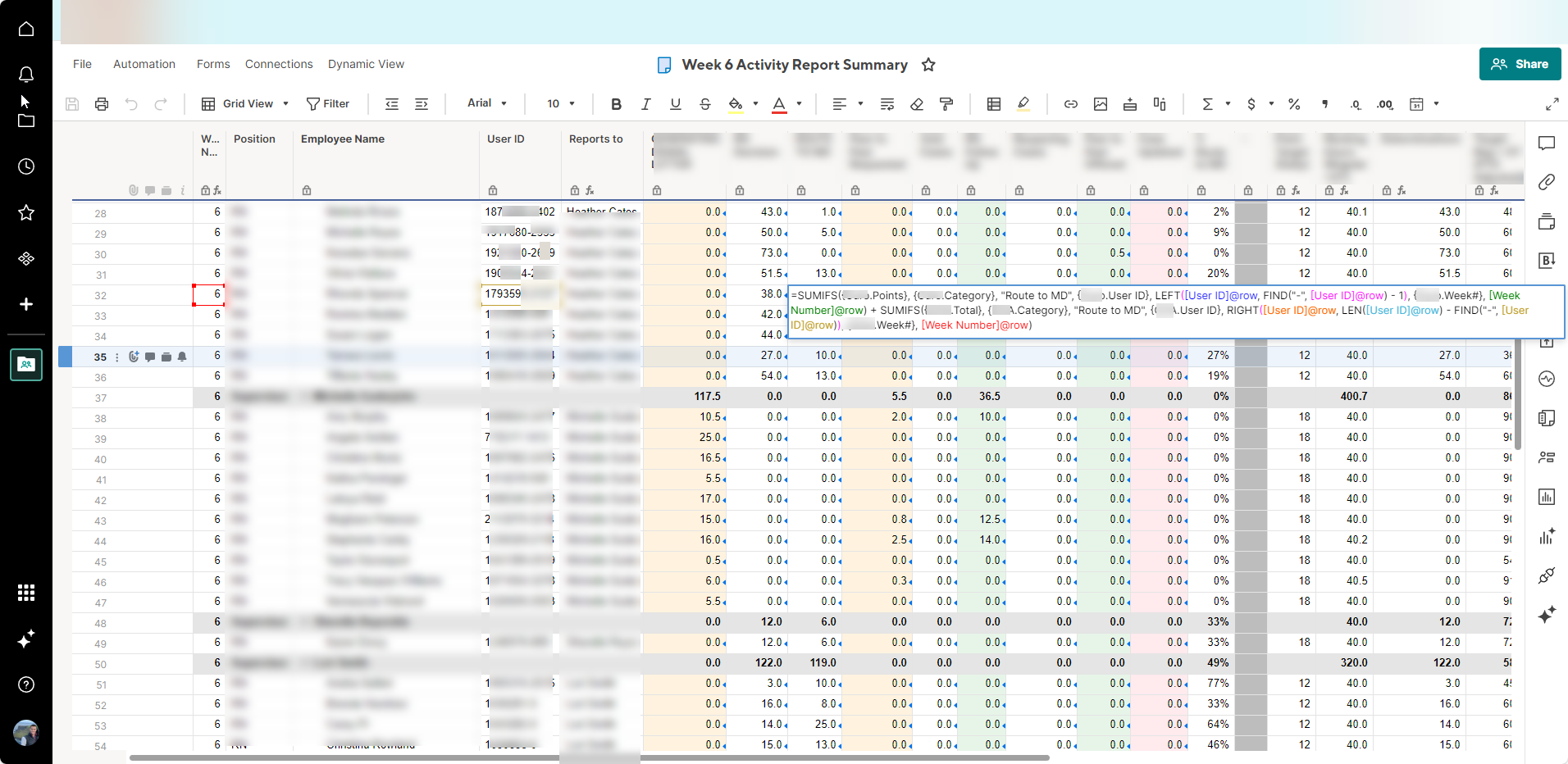
Task: Open the Notifications bell in the sidebar
Action: (26, 75)
